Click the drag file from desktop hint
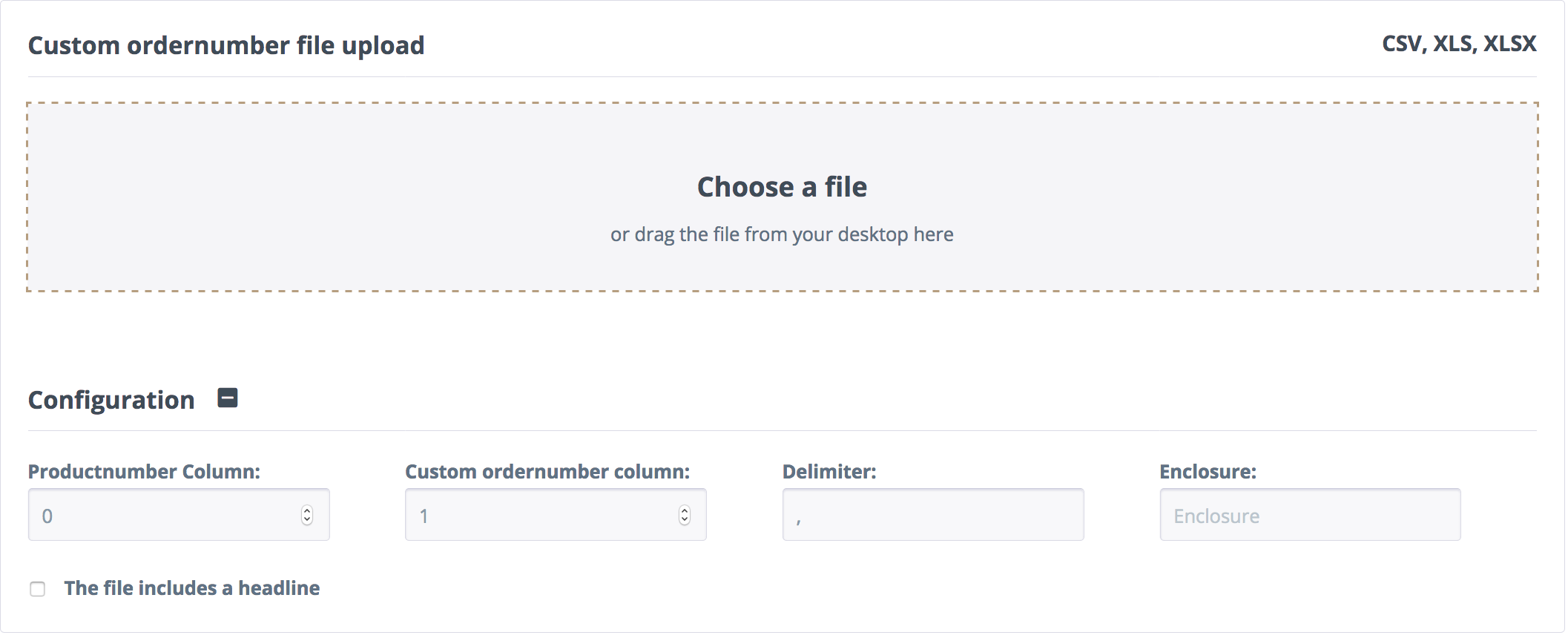This screenshot has width=1568, height=638. pyautogui.click(x=782, y=234)
